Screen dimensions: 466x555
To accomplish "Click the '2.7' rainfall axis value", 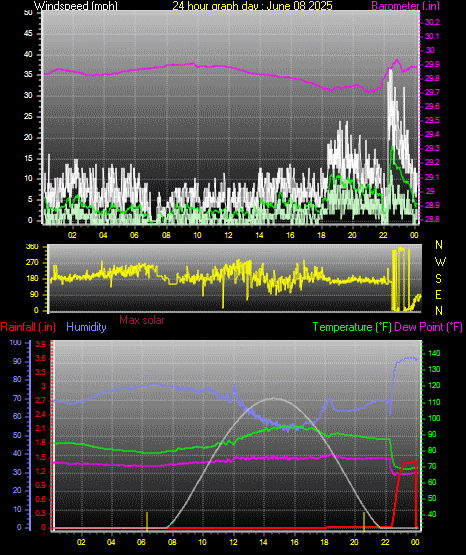I will coord(41,400).
